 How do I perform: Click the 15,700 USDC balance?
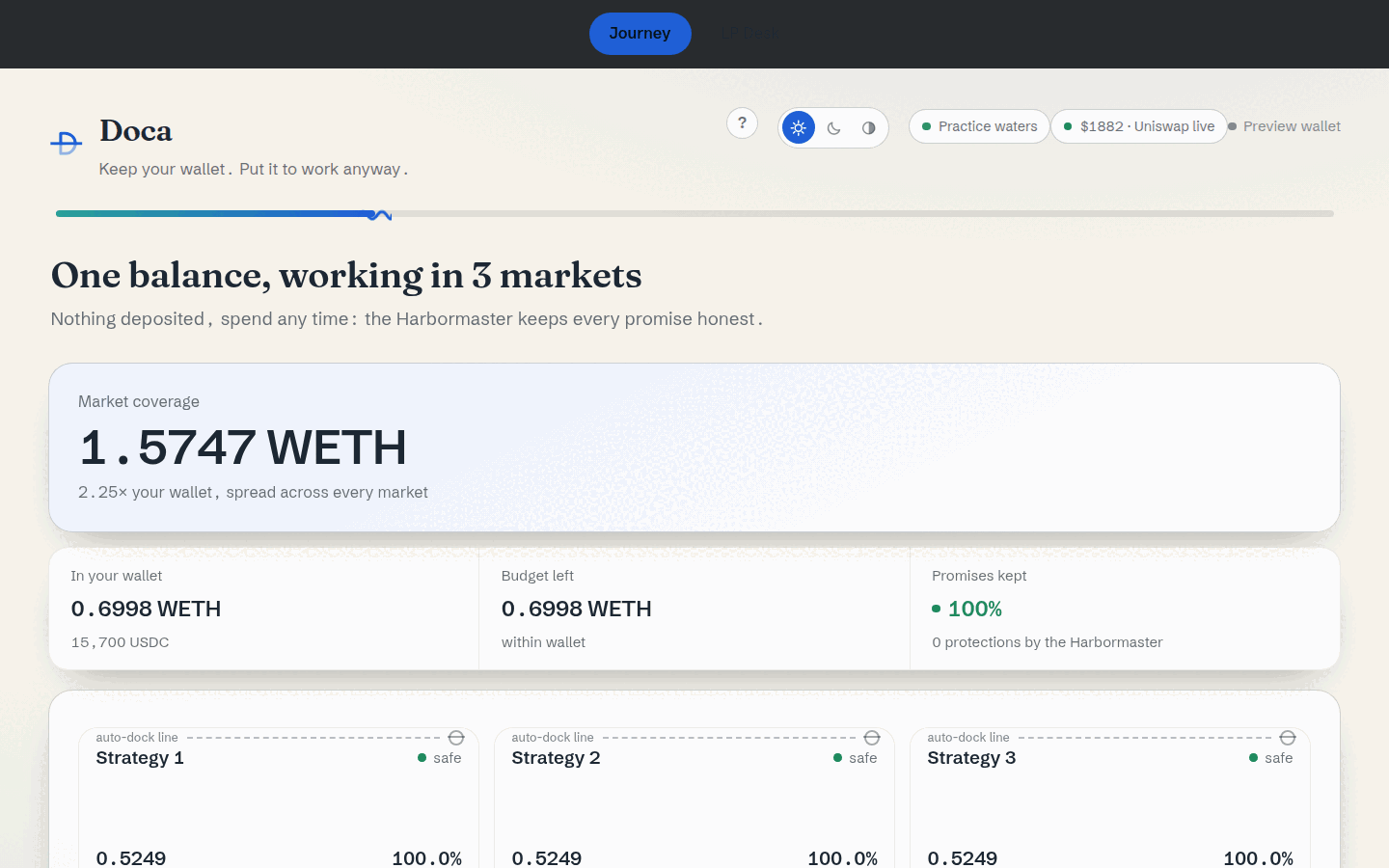pos(120,642)
